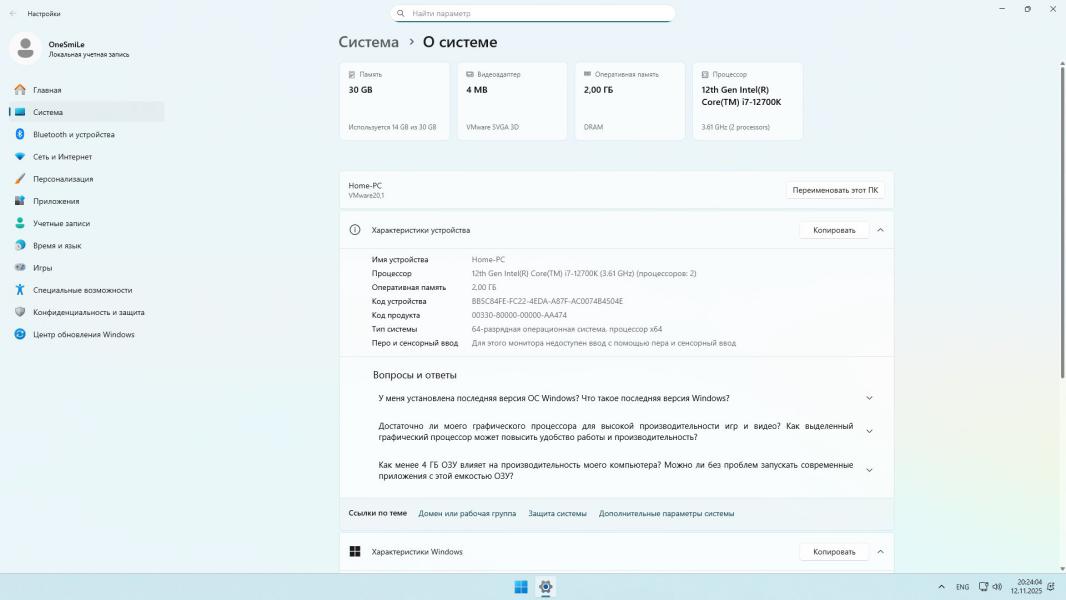Open Сеть и Интернет via its Wi-Fi icon
The width and height of the screenshot is (1066, 600).
20,157
